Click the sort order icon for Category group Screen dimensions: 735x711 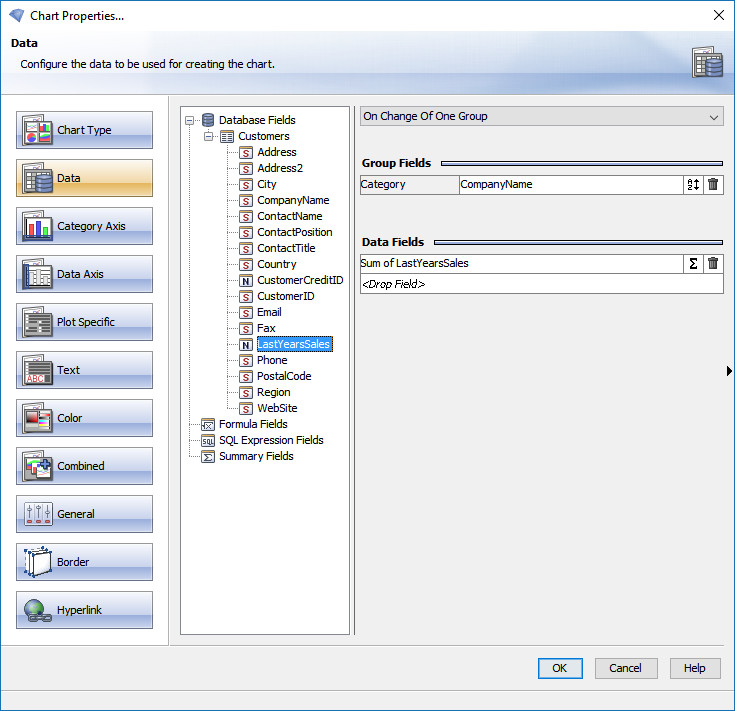[x=693, y=185]
